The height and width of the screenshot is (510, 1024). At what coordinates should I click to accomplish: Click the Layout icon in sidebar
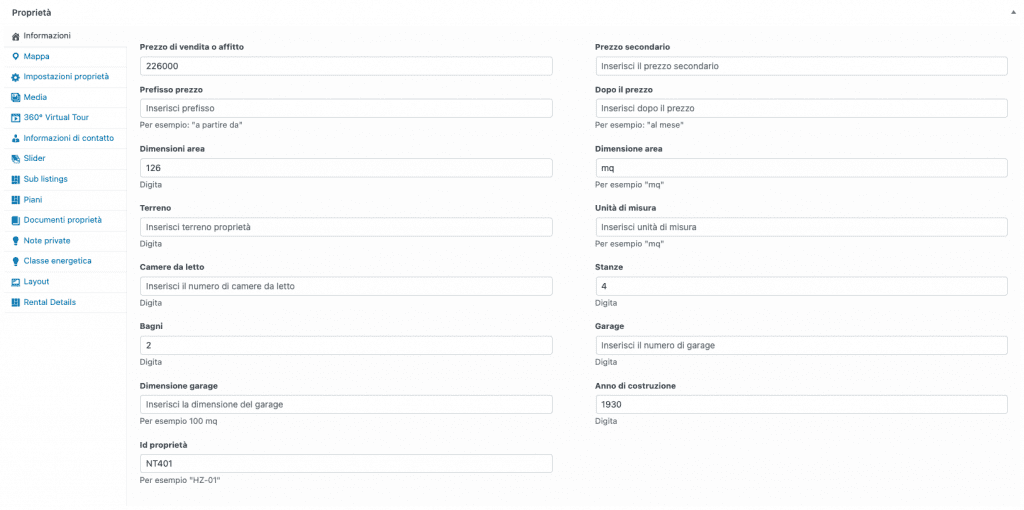pos(16,282)
